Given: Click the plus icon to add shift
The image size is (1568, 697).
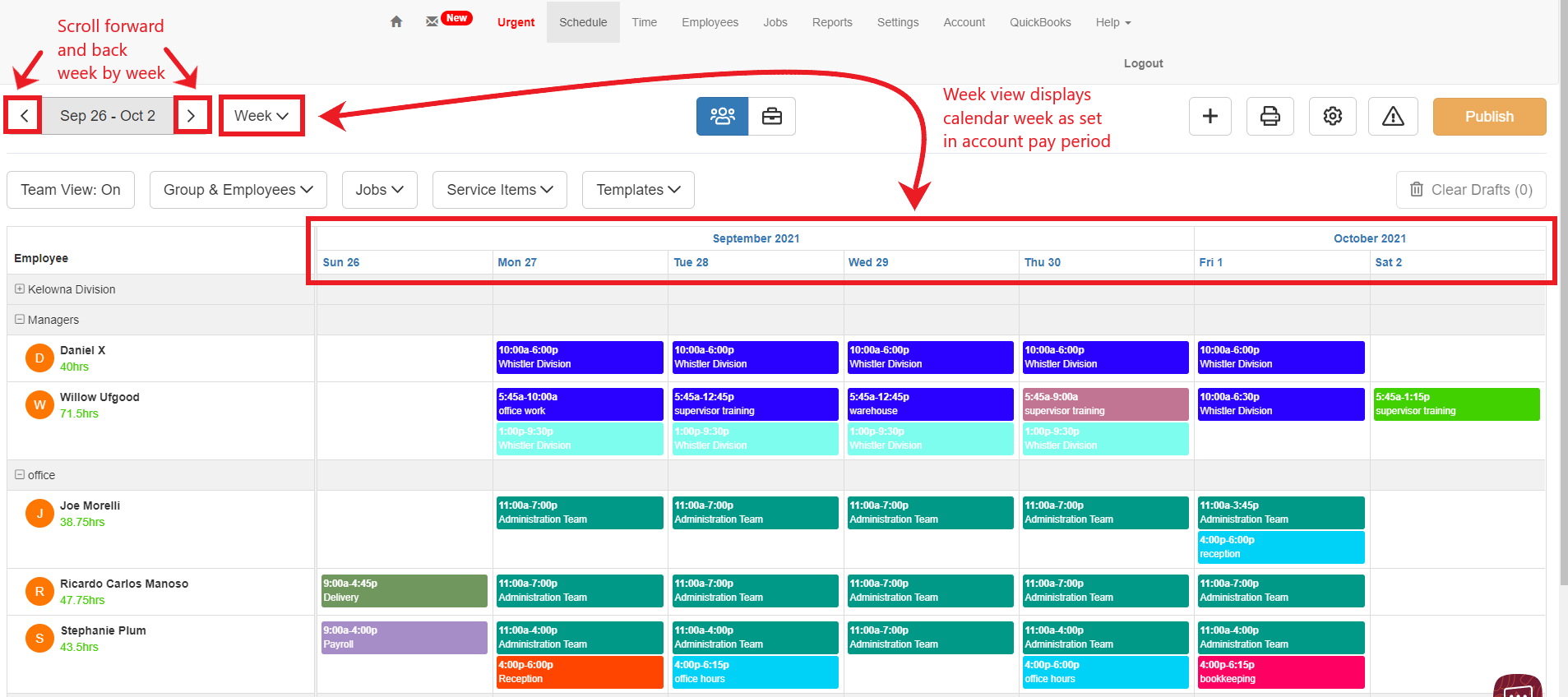Looking at the screenshot, I should [x=1210, y=116].
